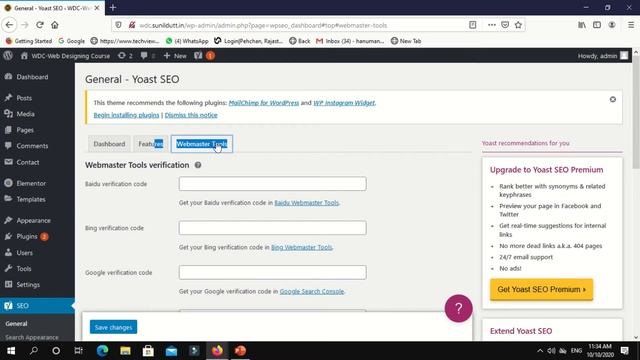
Task: Click the browser home icon
Action: point(55,25)
